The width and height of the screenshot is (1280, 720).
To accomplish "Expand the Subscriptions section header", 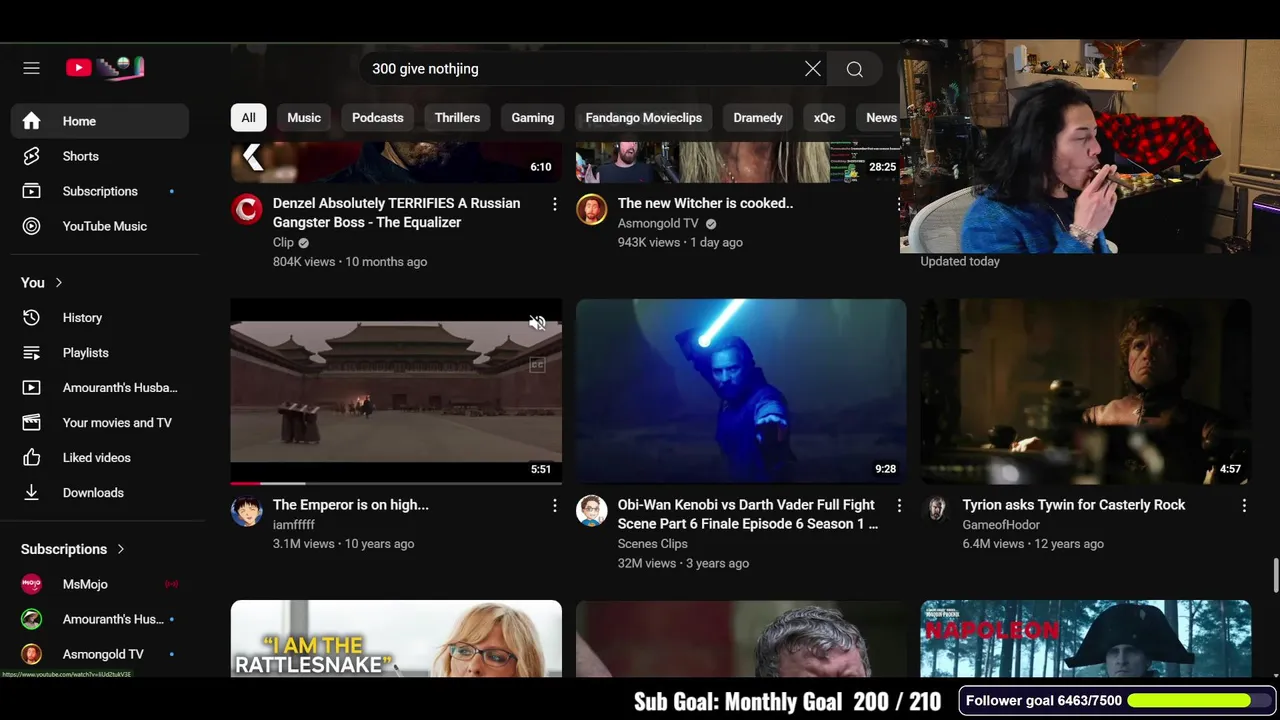I will [73, 549].
